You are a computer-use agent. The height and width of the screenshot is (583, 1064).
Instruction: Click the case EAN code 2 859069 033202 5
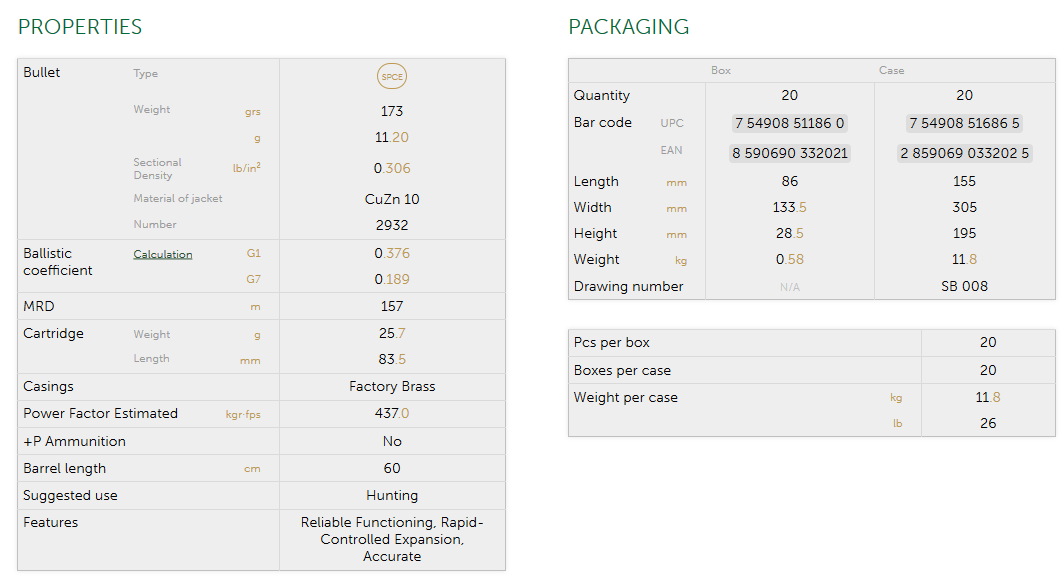(x=964, y=153)
